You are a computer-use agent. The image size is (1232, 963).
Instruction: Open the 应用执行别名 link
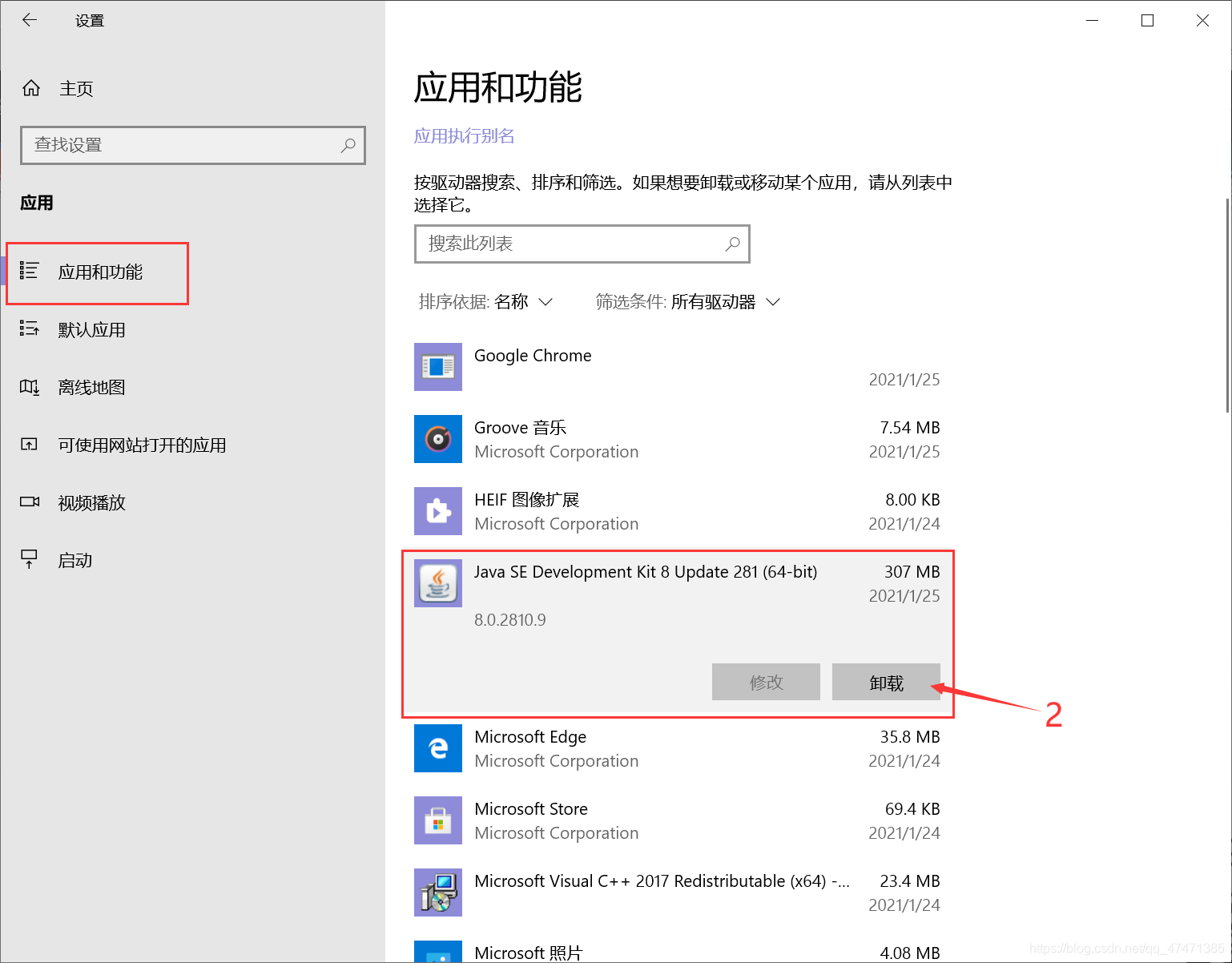click(x=465, y=136)
